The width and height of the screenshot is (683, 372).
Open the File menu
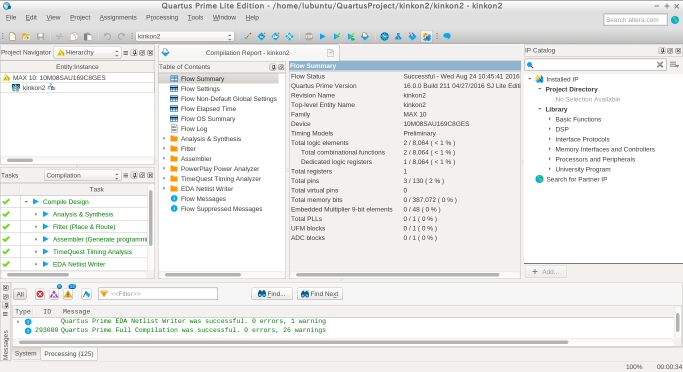pos(11,17)
